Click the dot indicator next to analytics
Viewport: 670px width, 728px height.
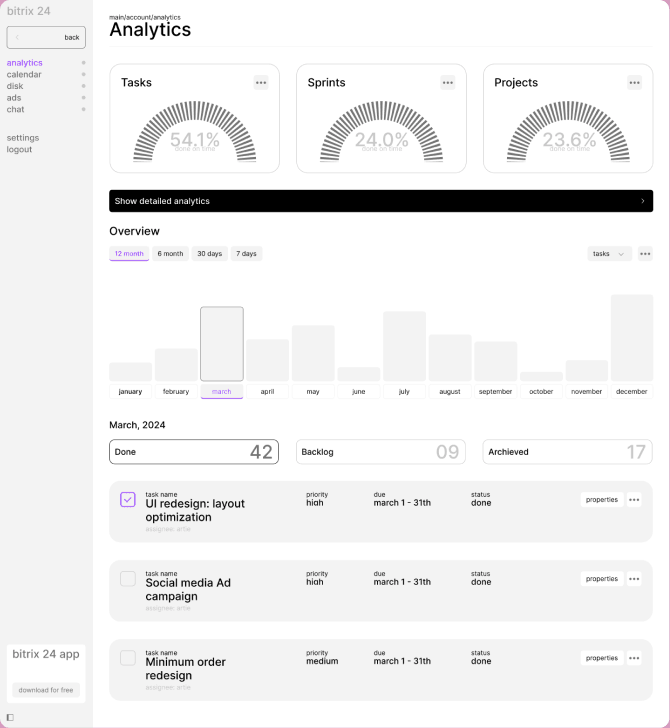pos(84,63)
